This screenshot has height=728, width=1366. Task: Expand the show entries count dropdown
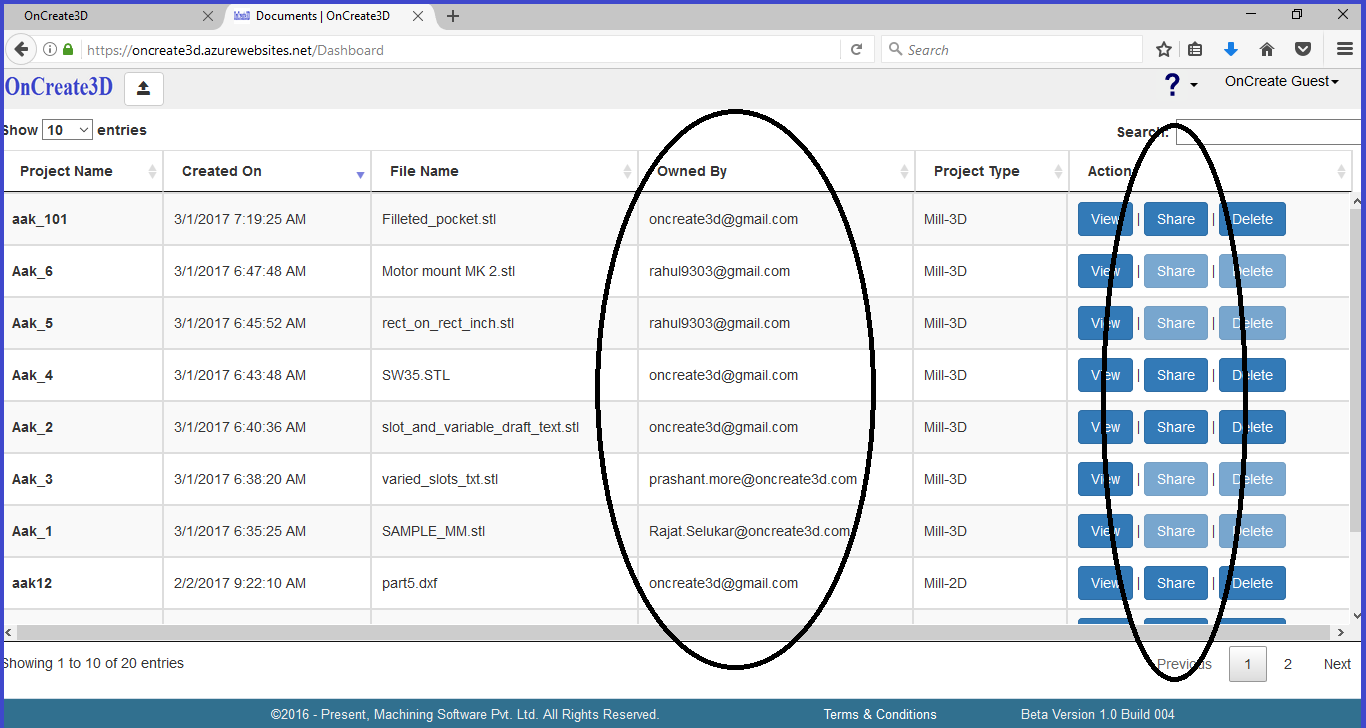coord(68,130)
